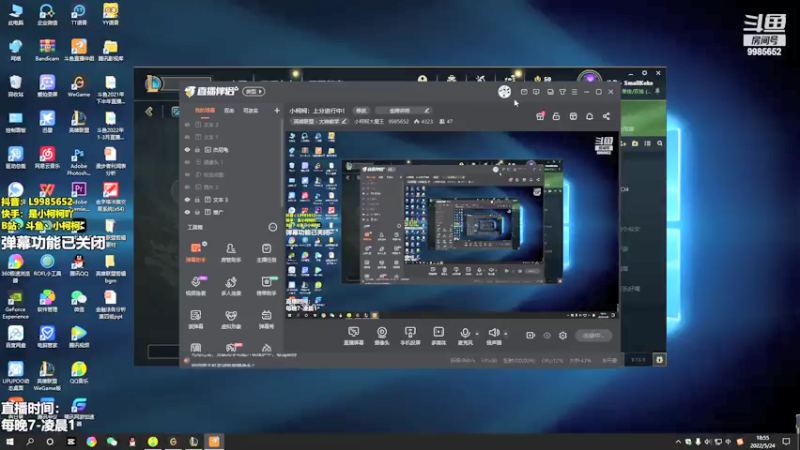800x450 pixels.
Task: Open Bandicam desktop shortcut
Action: pyautogui.click(x=47, y=51)
